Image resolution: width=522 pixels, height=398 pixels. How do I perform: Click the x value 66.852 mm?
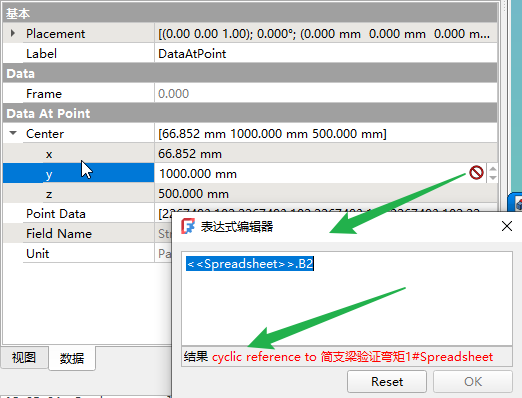[x=190, y=154]
